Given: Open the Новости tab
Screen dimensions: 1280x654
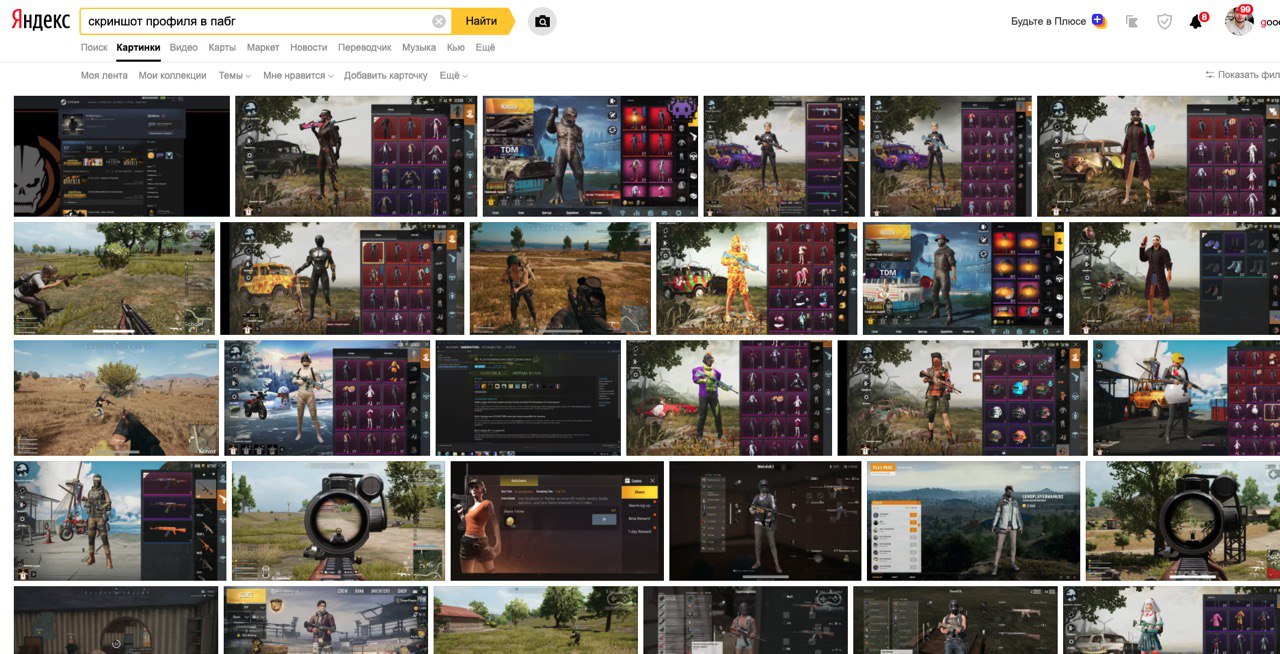Looking at the screenshot, I should tap(308, 47).
